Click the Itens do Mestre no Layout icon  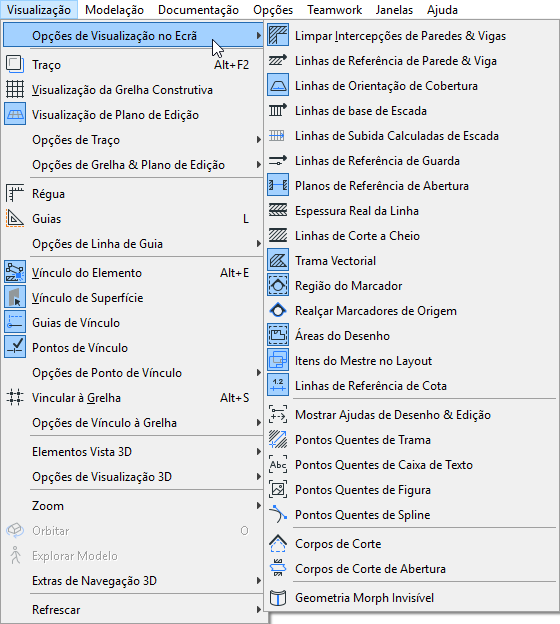pos(278,361)
